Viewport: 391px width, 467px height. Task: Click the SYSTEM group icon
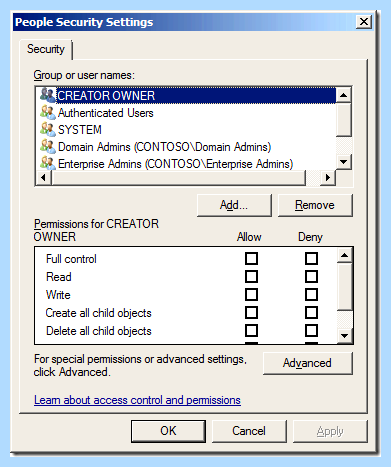[x=48, y=130]
